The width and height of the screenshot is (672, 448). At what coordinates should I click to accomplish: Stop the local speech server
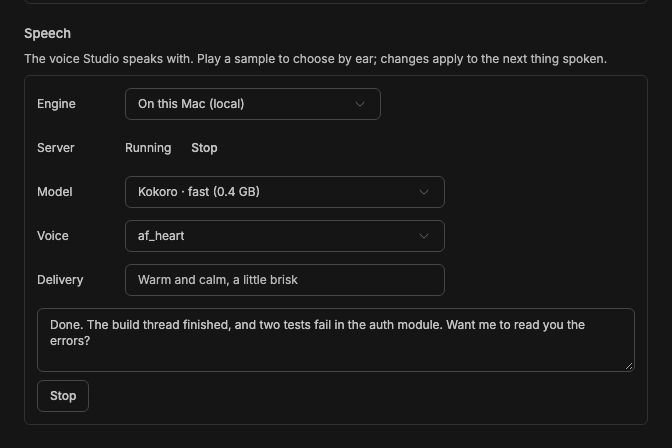pyautogui.click(x=204, y=148)
